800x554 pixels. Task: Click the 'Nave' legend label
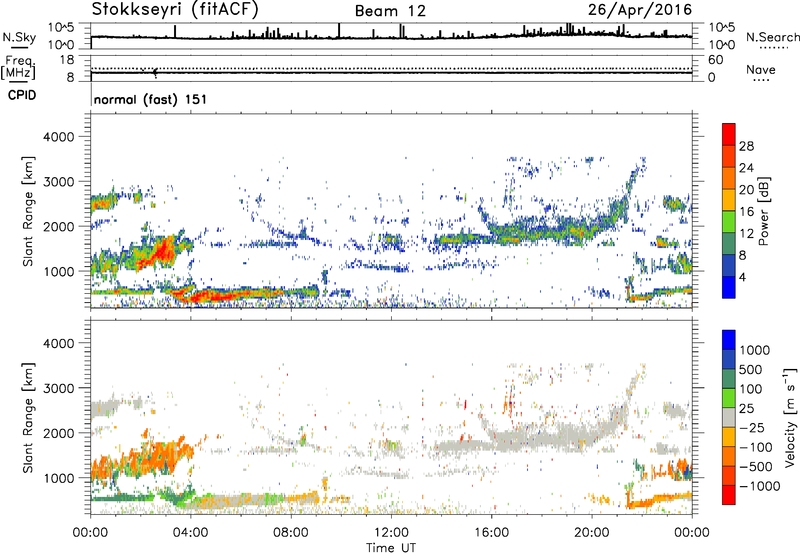point(761,69)
